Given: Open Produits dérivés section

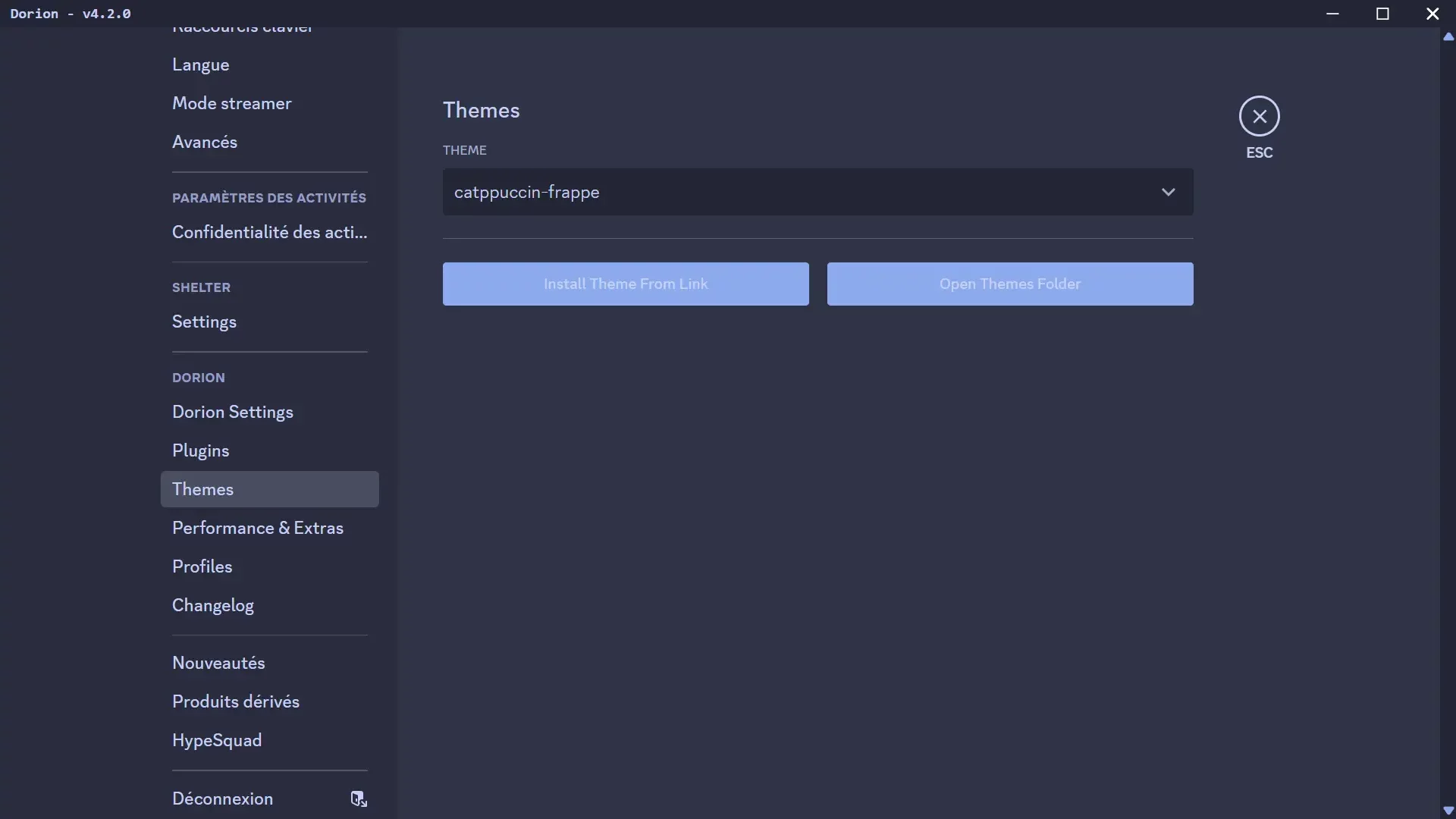Looking at the screenshot, I should coord(236,701).
